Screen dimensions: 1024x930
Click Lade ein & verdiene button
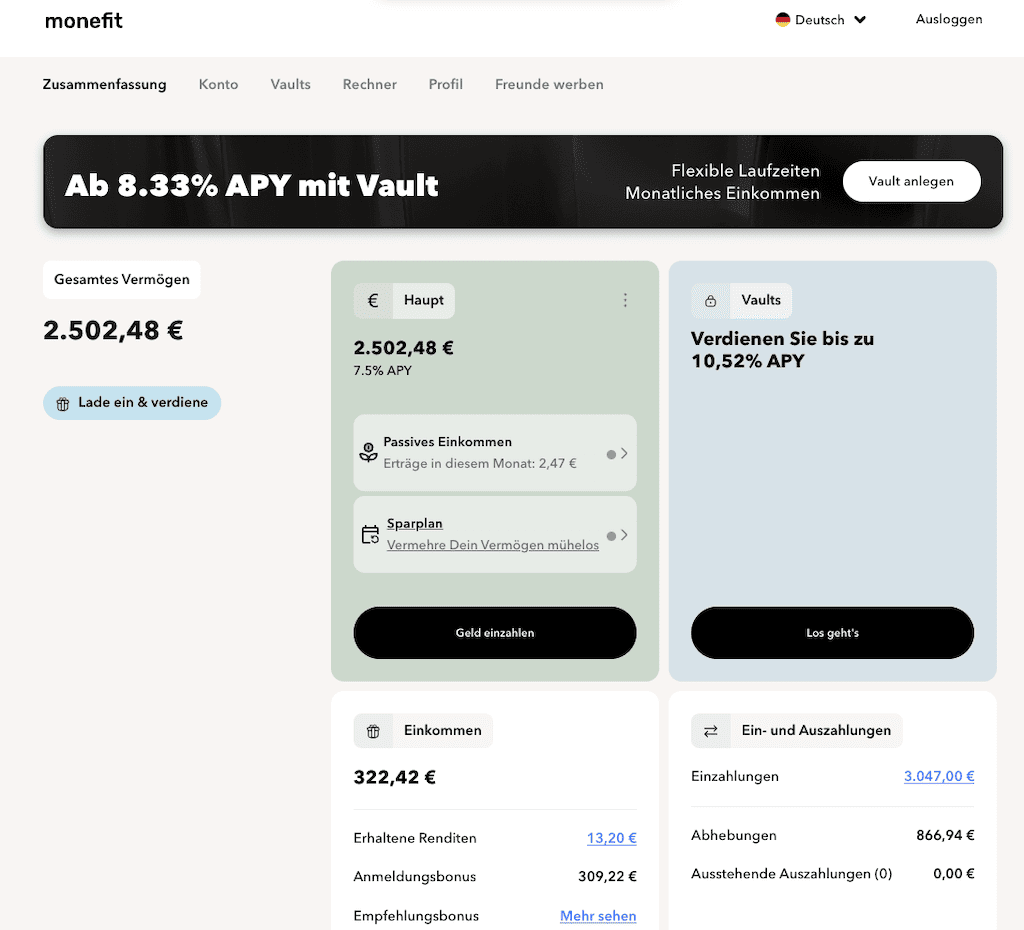click(132, 403)
